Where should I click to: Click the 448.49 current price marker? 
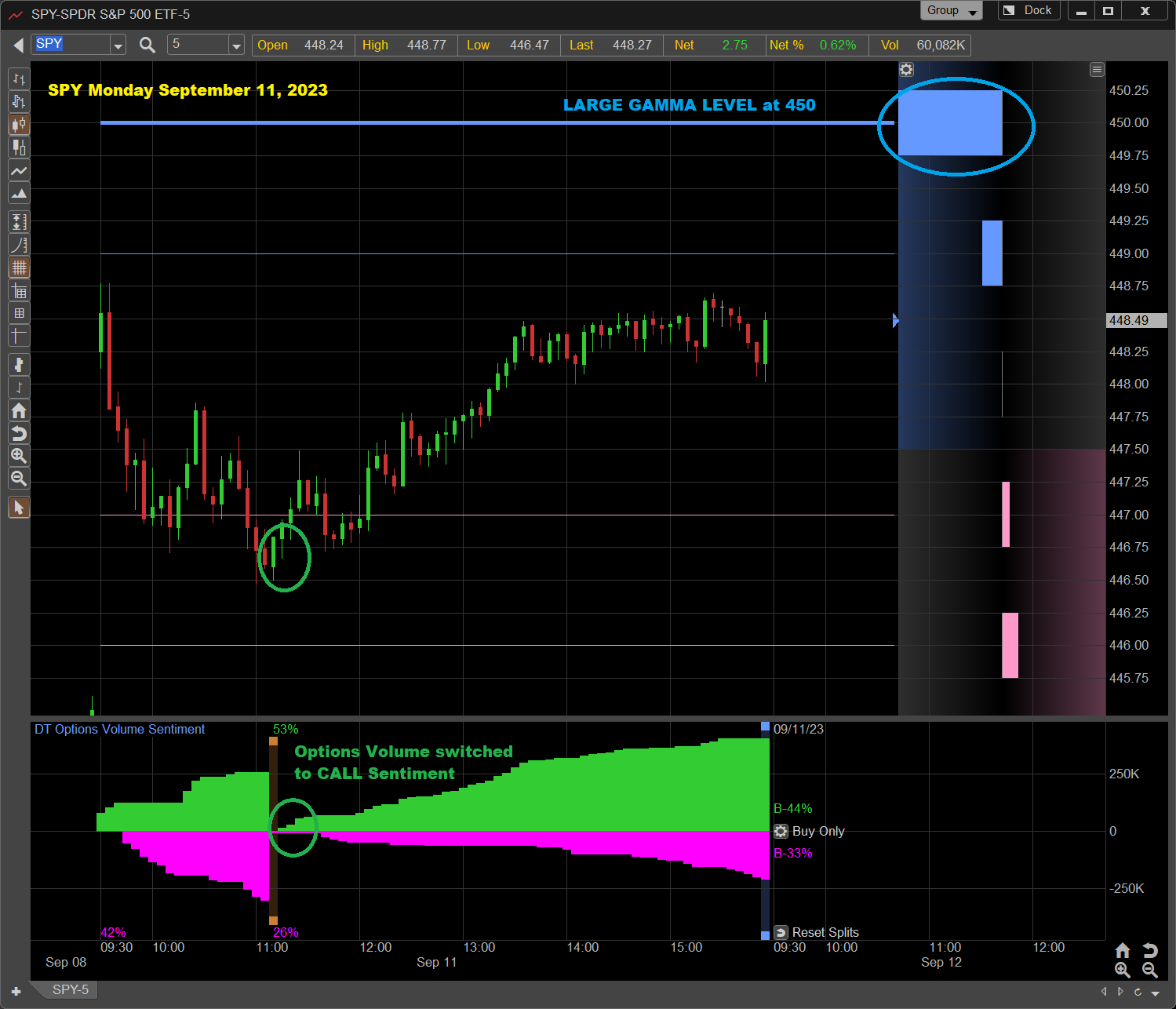pos(1136,320)
